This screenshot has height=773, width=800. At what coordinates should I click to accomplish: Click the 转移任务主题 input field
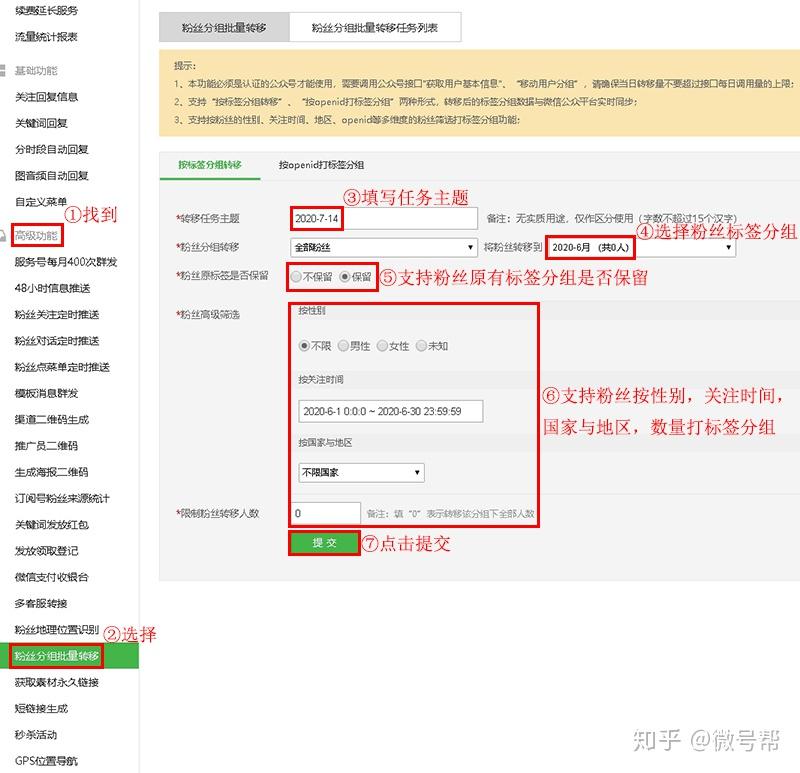click(384, 218)
